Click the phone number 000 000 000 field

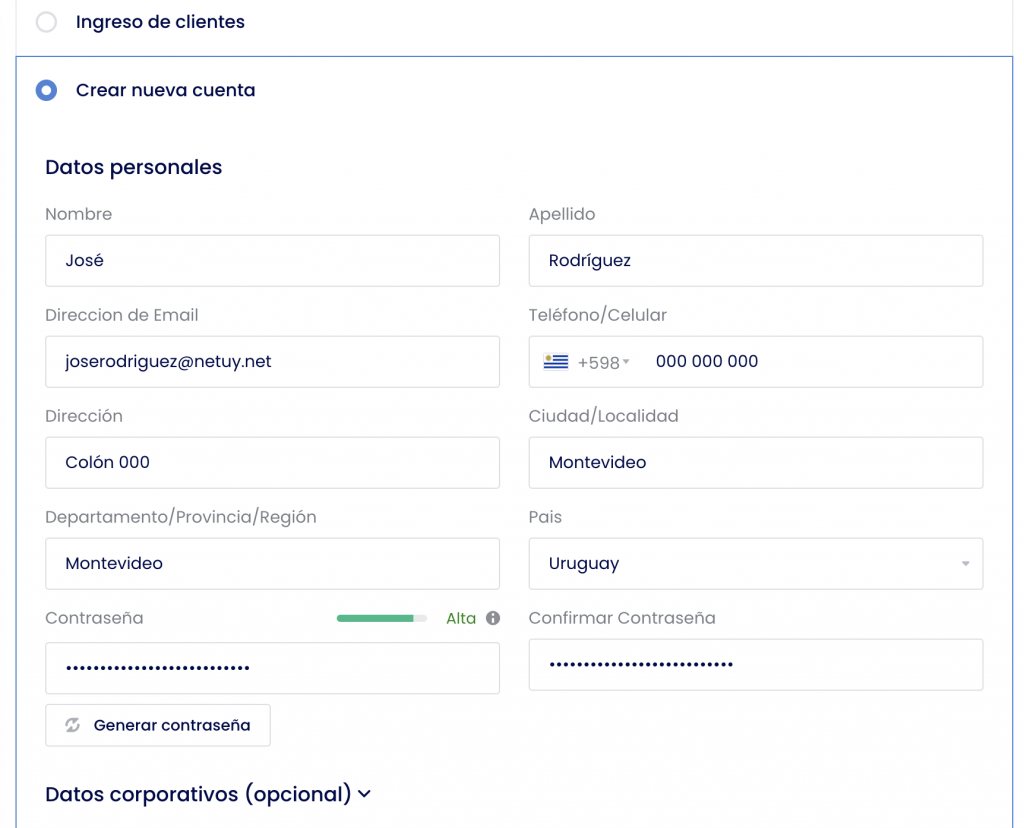810,362
